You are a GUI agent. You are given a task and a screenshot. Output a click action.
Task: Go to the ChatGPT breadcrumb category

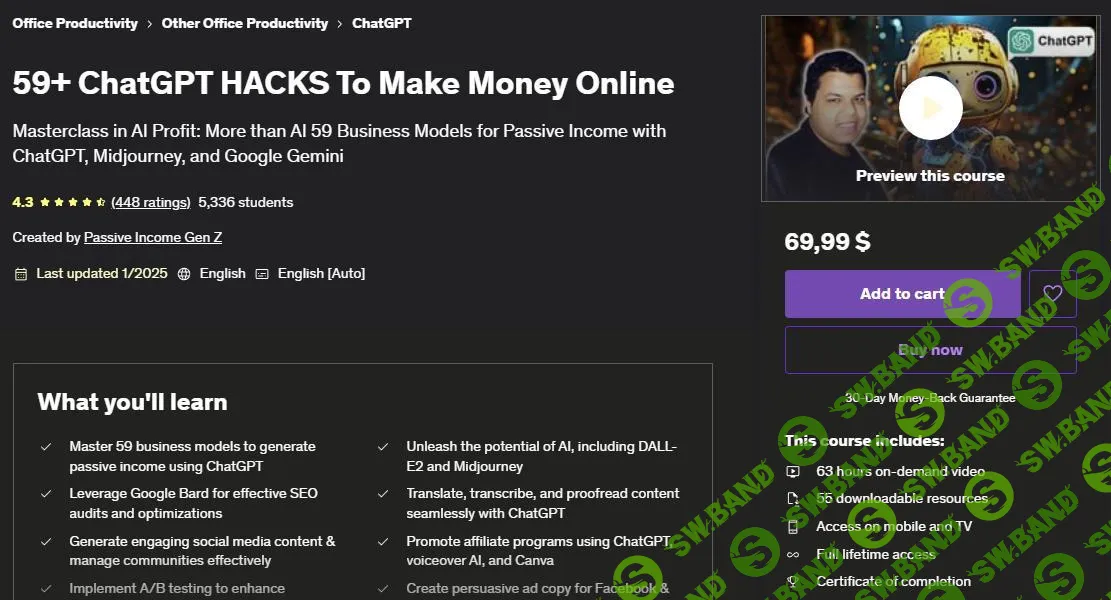pyautogui.click(x=381, y=23)
